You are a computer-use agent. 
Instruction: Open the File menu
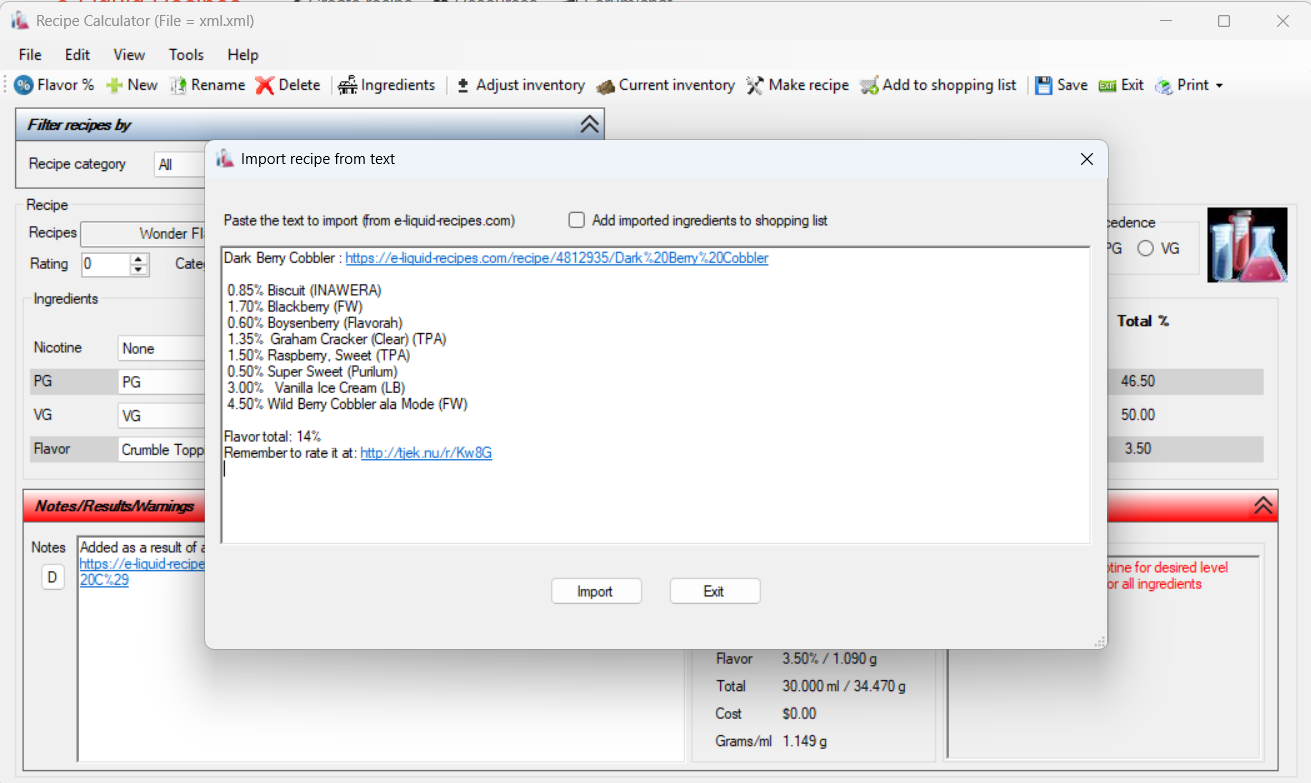pos(30,55)
